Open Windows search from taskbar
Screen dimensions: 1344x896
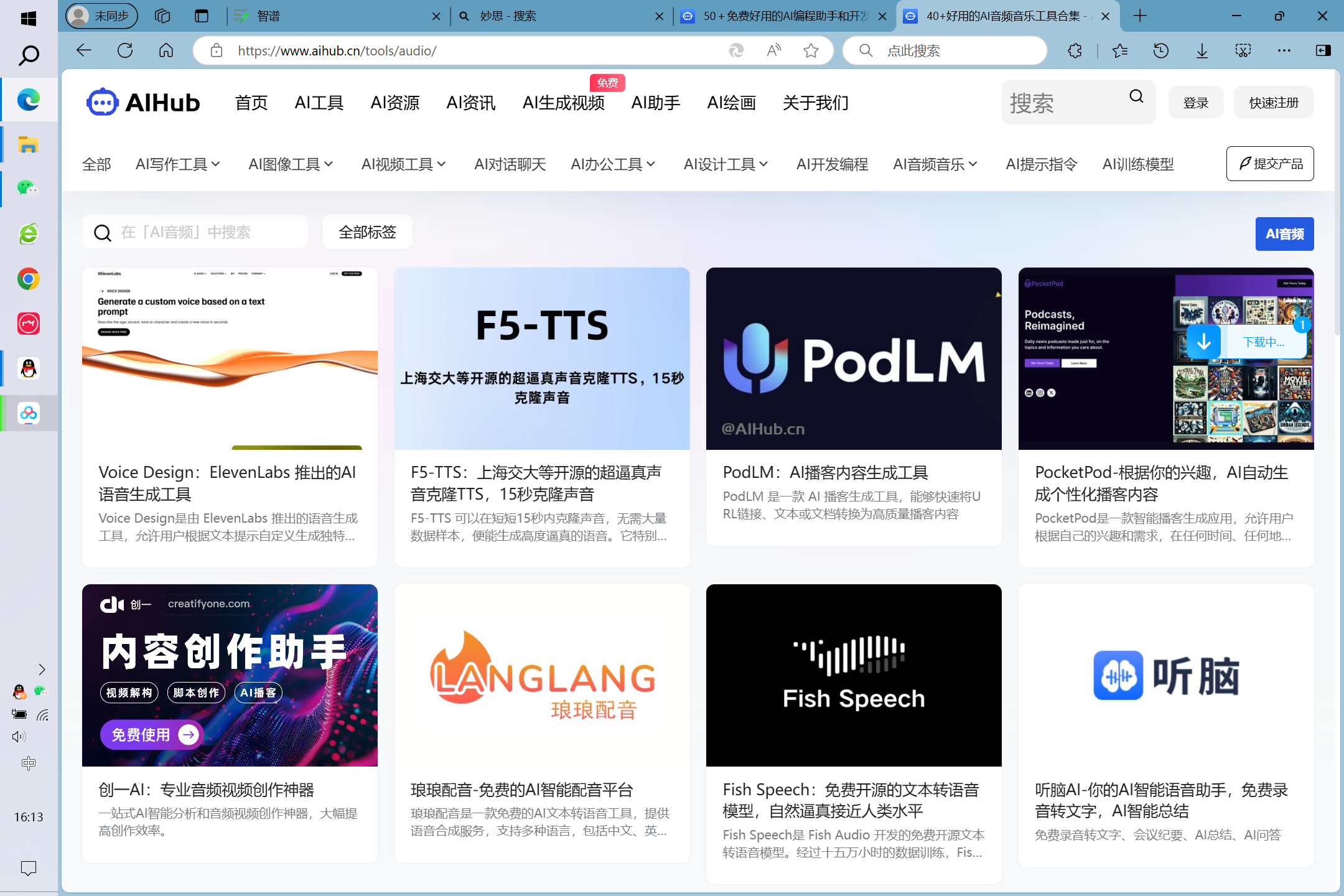point(29,56)
